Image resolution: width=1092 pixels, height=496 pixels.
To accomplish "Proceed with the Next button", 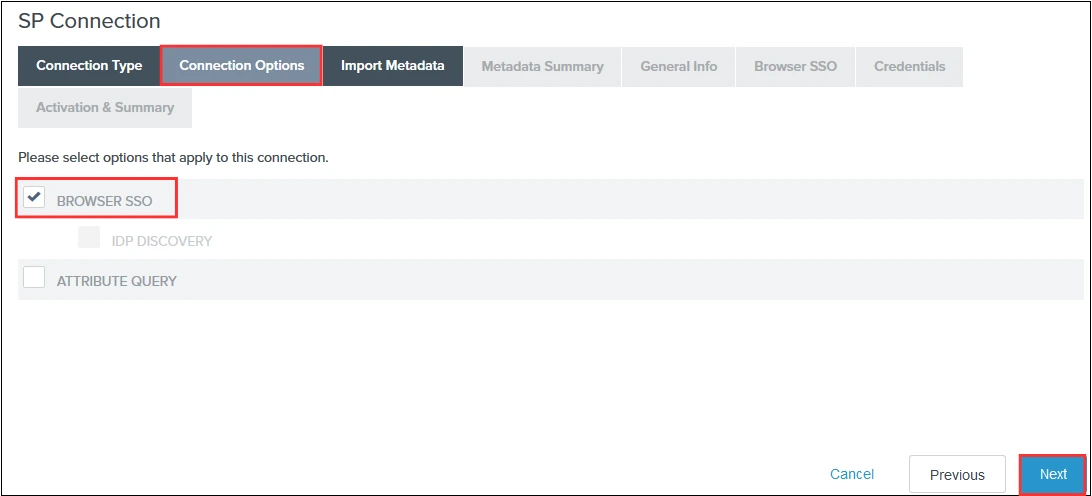I will [x=1052, y=474].
